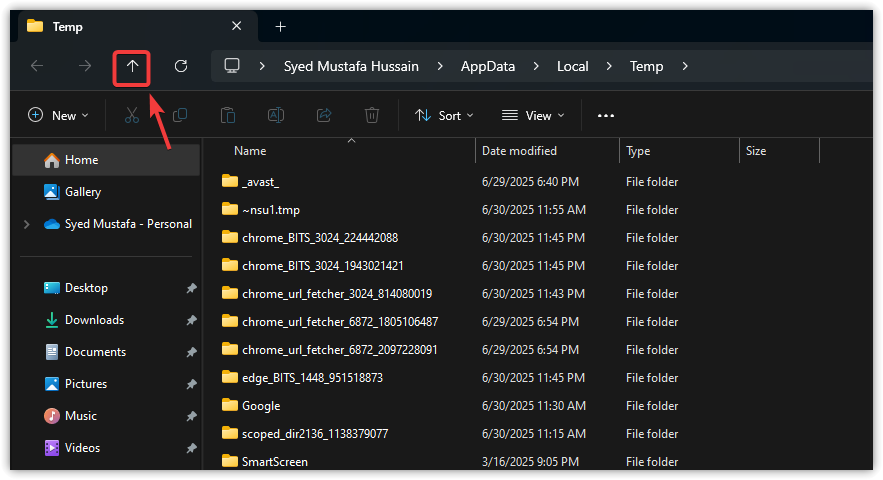Image resolution: width=883 pixels, height=480 pixels.
Task: Click the Rename icon in toolbar
Action: (x=276, y=115)
